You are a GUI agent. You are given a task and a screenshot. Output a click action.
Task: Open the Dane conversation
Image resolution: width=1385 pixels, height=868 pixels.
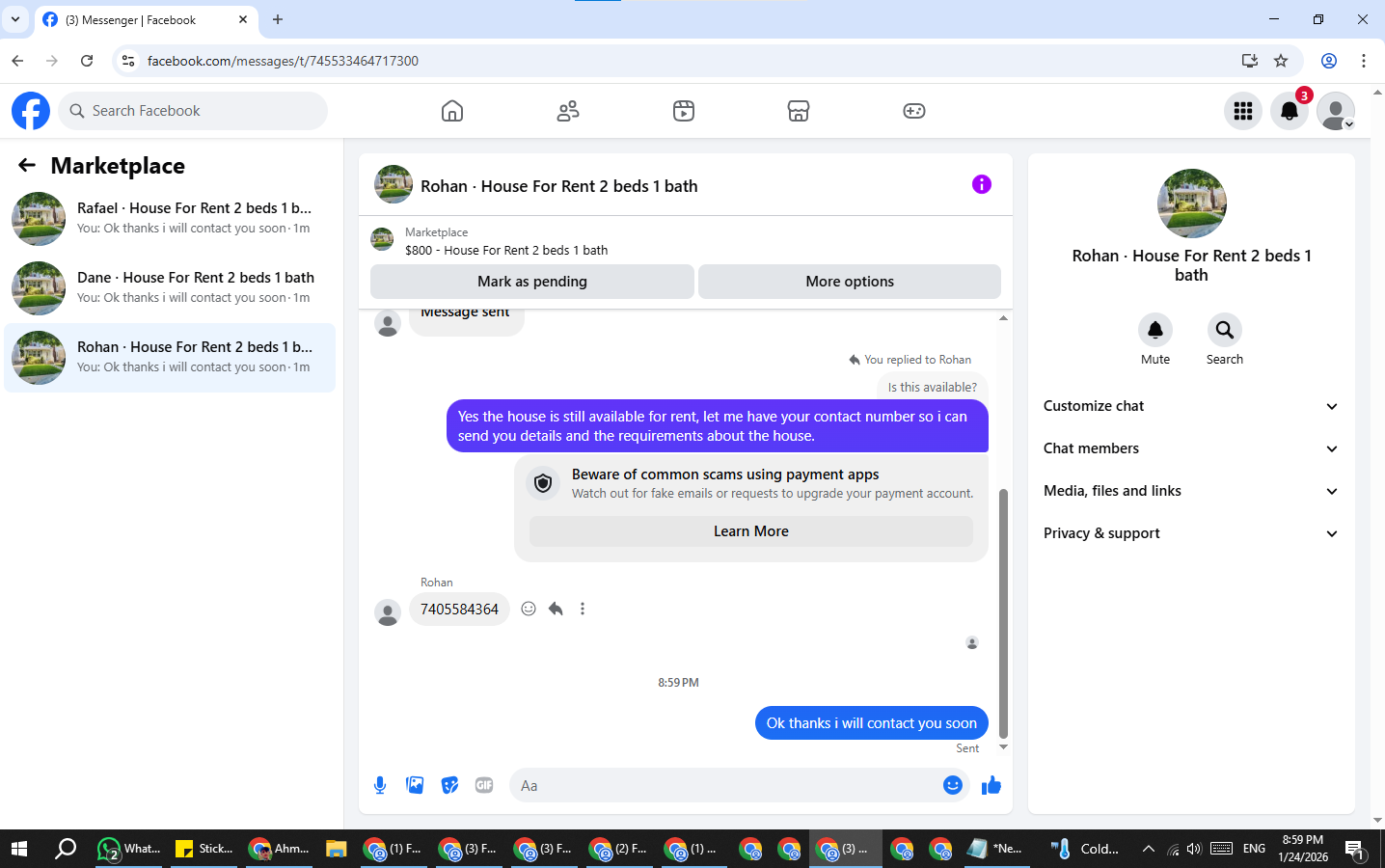(x=170, y=288)
